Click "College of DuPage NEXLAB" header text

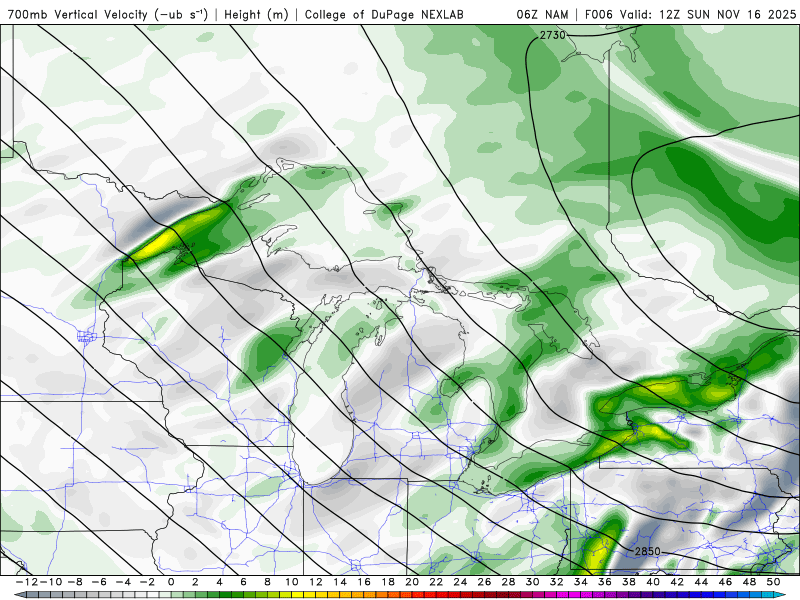tap(384, 14)
